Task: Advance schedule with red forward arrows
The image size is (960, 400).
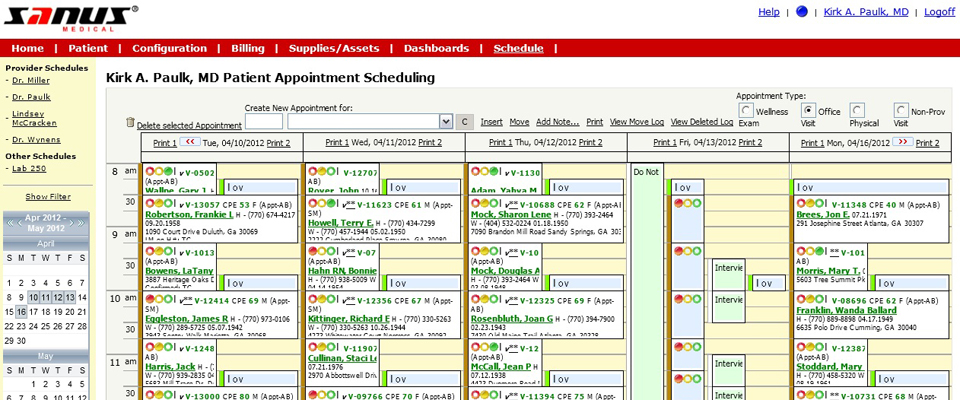Action: click(x=902, y=142)
